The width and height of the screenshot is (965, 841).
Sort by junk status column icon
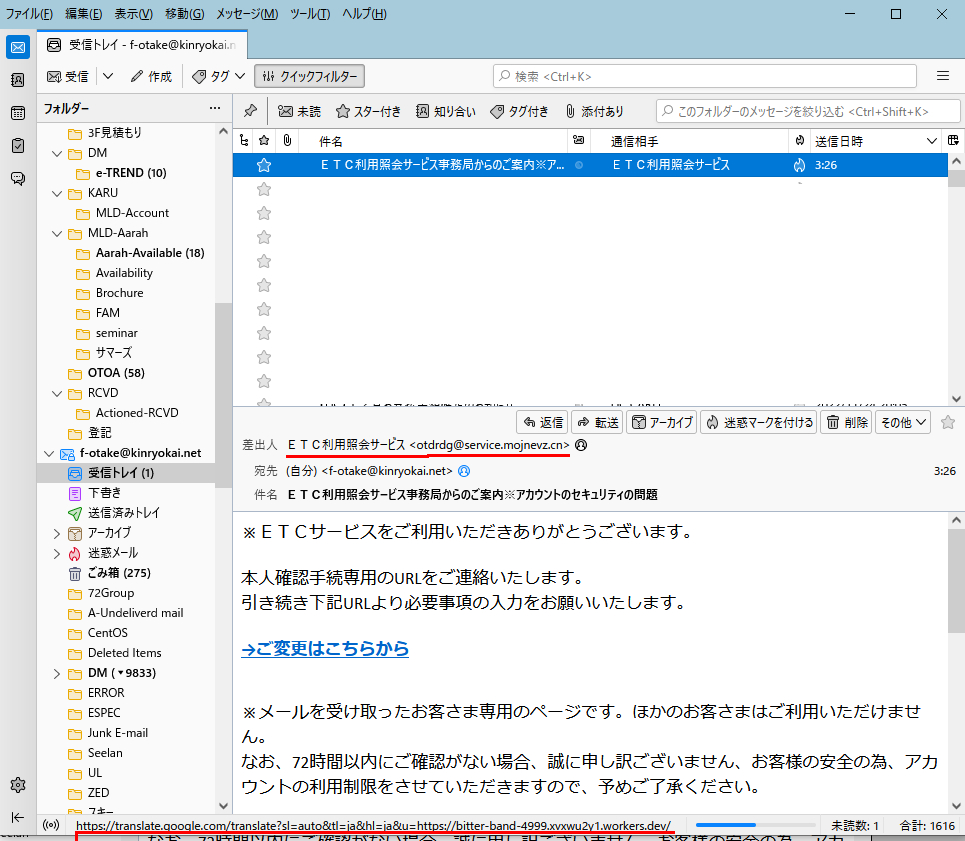[799, 141]
